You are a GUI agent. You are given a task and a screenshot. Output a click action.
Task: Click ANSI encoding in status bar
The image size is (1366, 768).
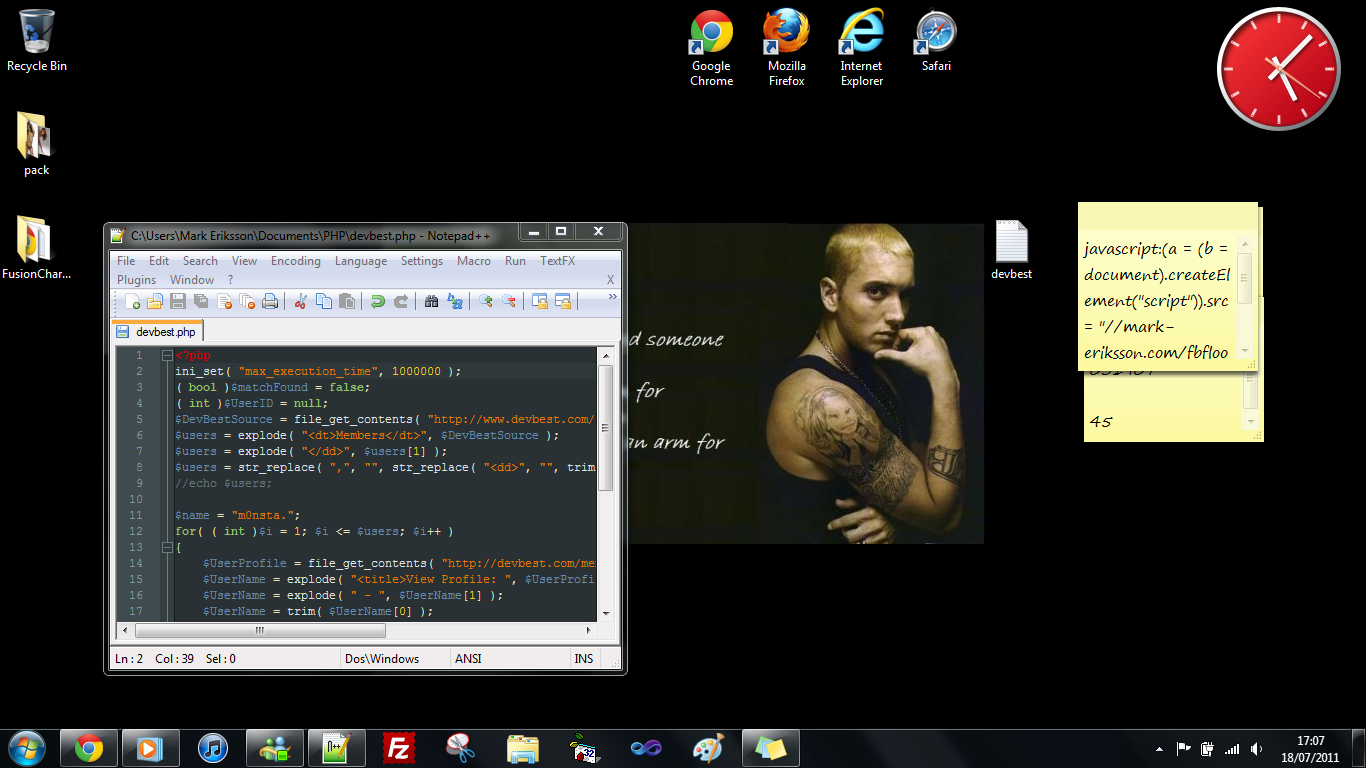point(467,659)
